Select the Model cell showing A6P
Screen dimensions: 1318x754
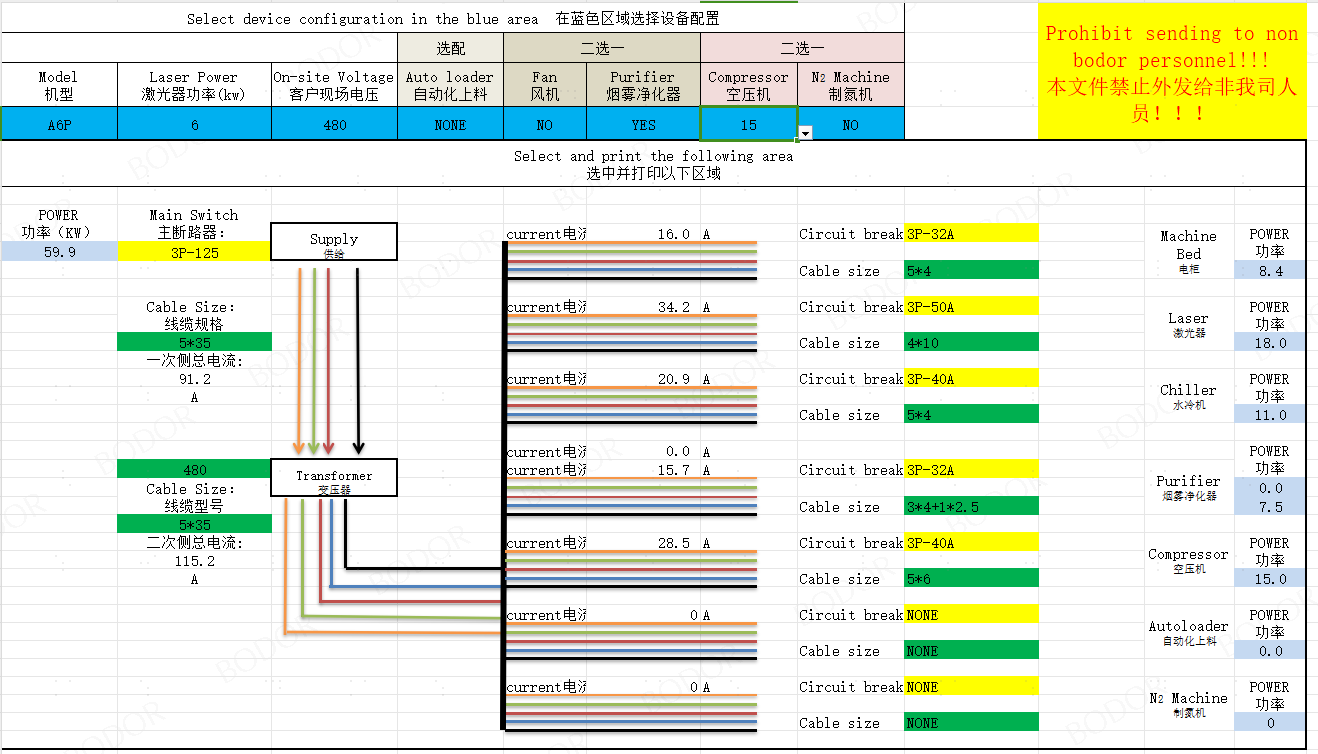pos(59,125)
